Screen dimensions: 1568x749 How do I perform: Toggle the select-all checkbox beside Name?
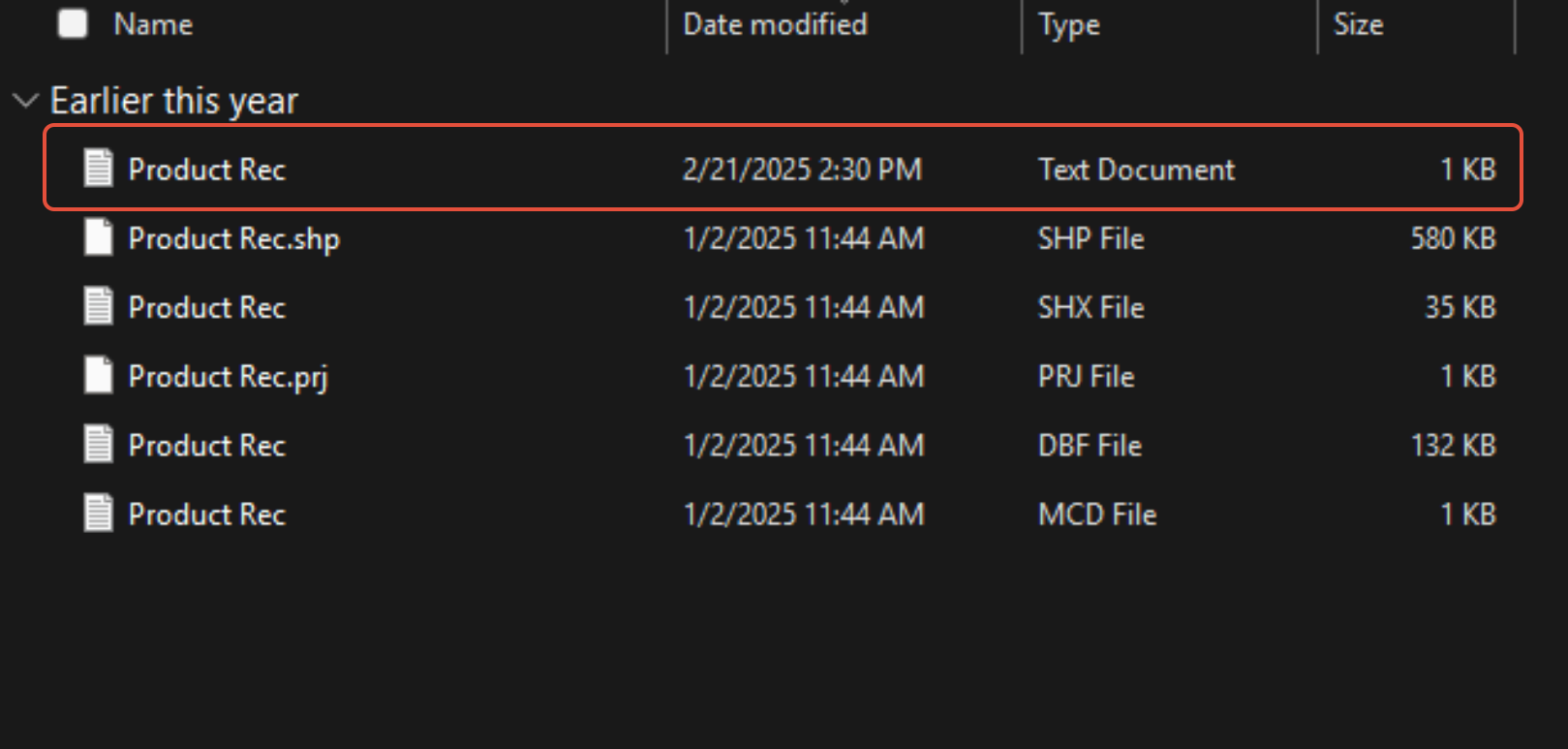click(x=73, y=23)
